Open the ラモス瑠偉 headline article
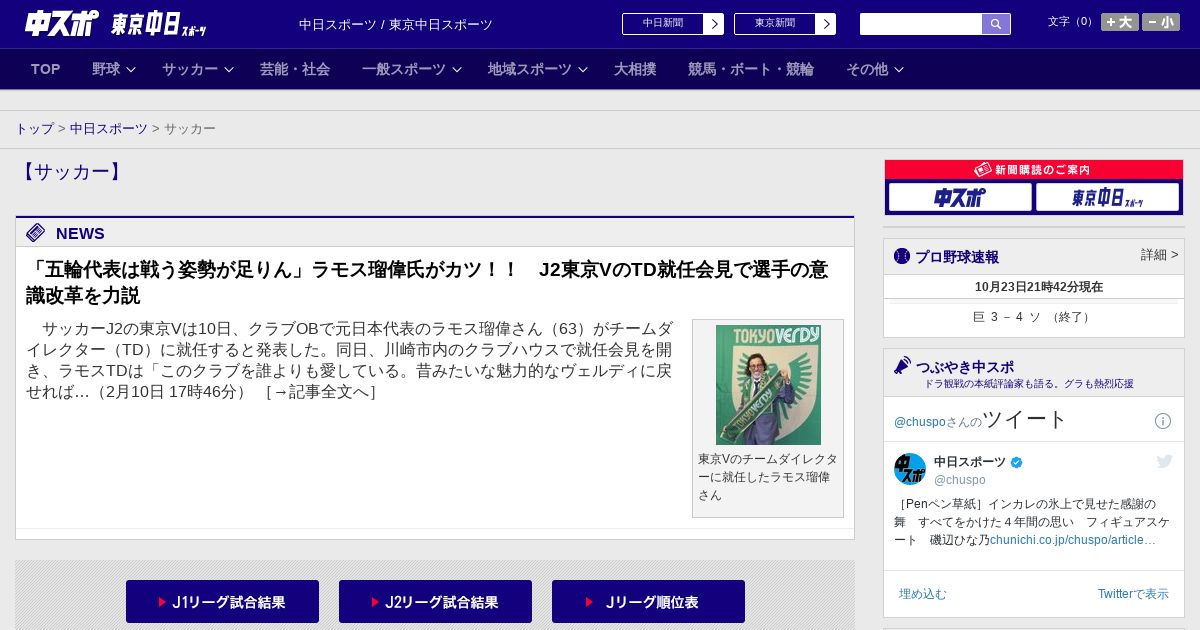 click(x=427, y=282)
